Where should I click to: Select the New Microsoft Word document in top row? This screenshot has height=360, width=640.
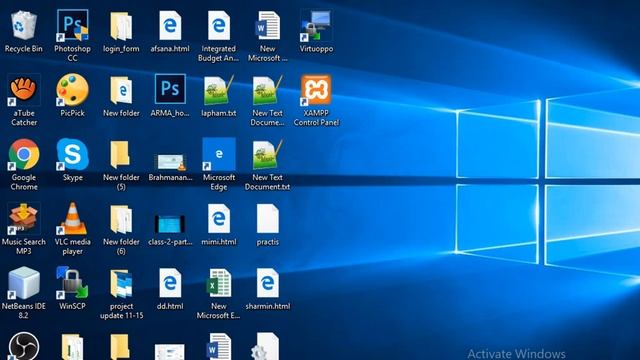tap(268, 26)
